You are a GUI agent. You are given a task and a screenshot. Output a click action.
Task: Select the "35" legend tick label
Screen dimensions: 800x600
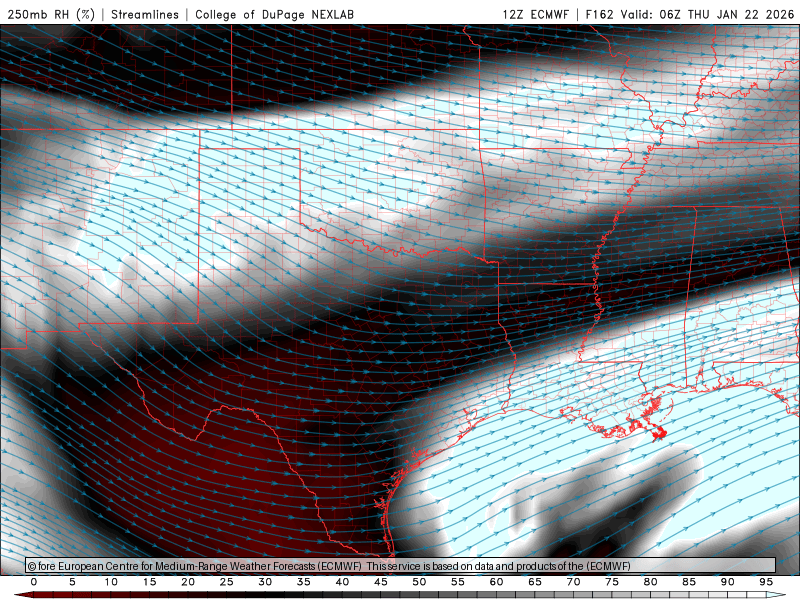[x=304, y=582]
